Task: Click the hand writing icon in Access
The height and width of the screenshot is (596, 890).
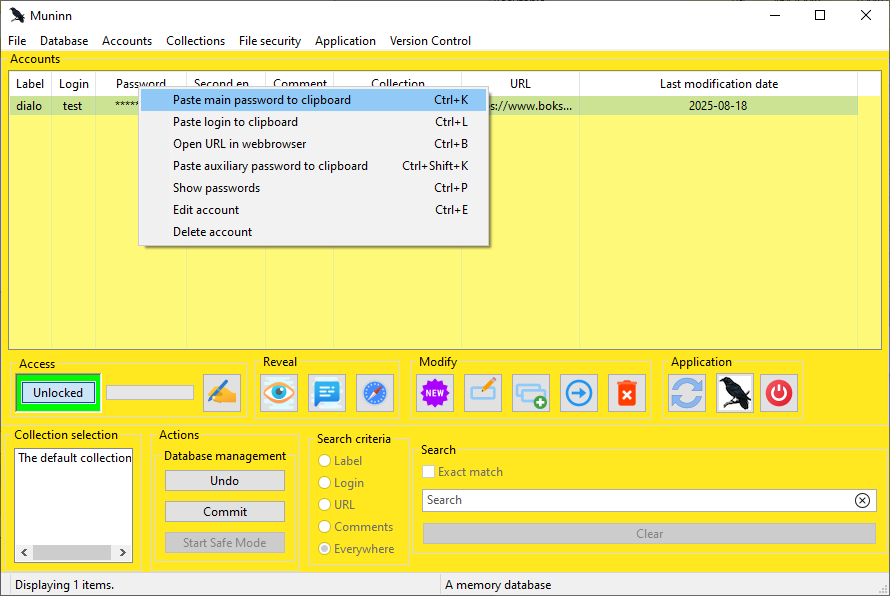Action: [x=222, y=393]
